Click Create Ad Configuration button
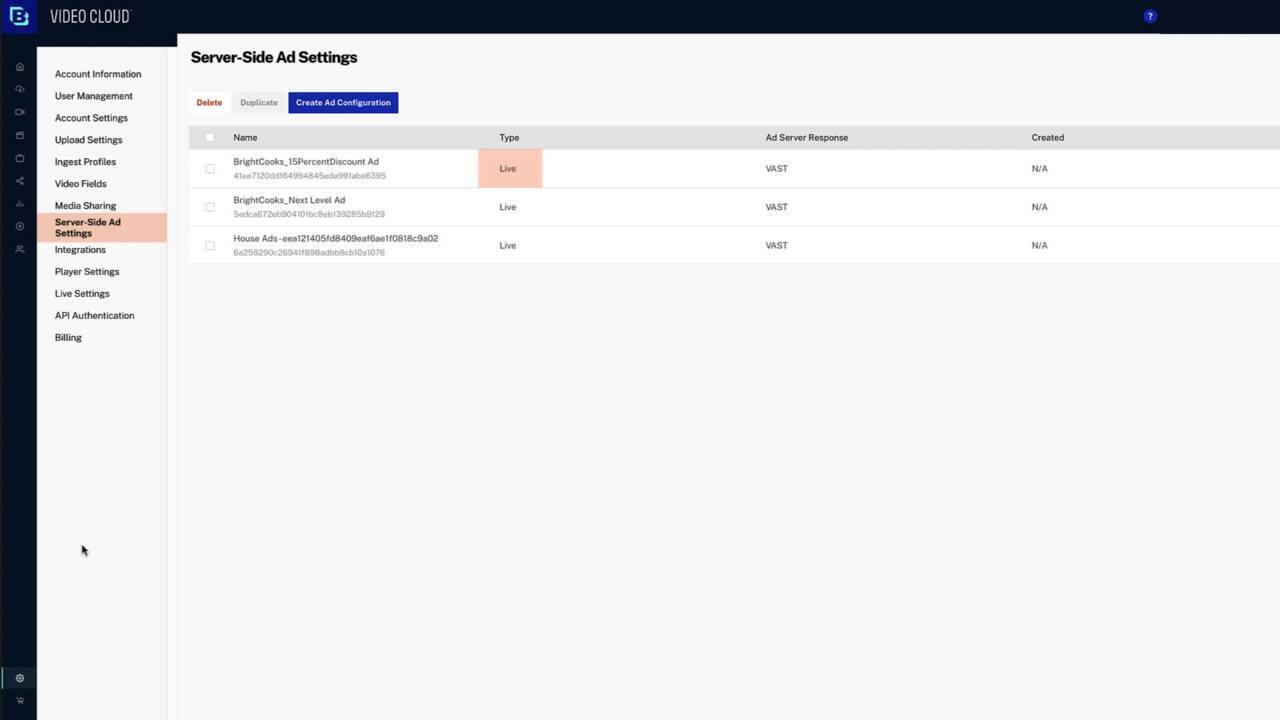The image size is (1280, 720). pos(343,103)
